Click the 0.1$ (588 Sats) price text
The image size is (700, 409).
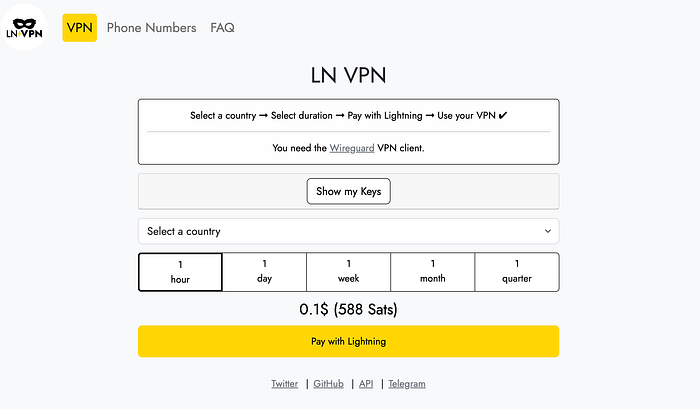click(348, 309)
